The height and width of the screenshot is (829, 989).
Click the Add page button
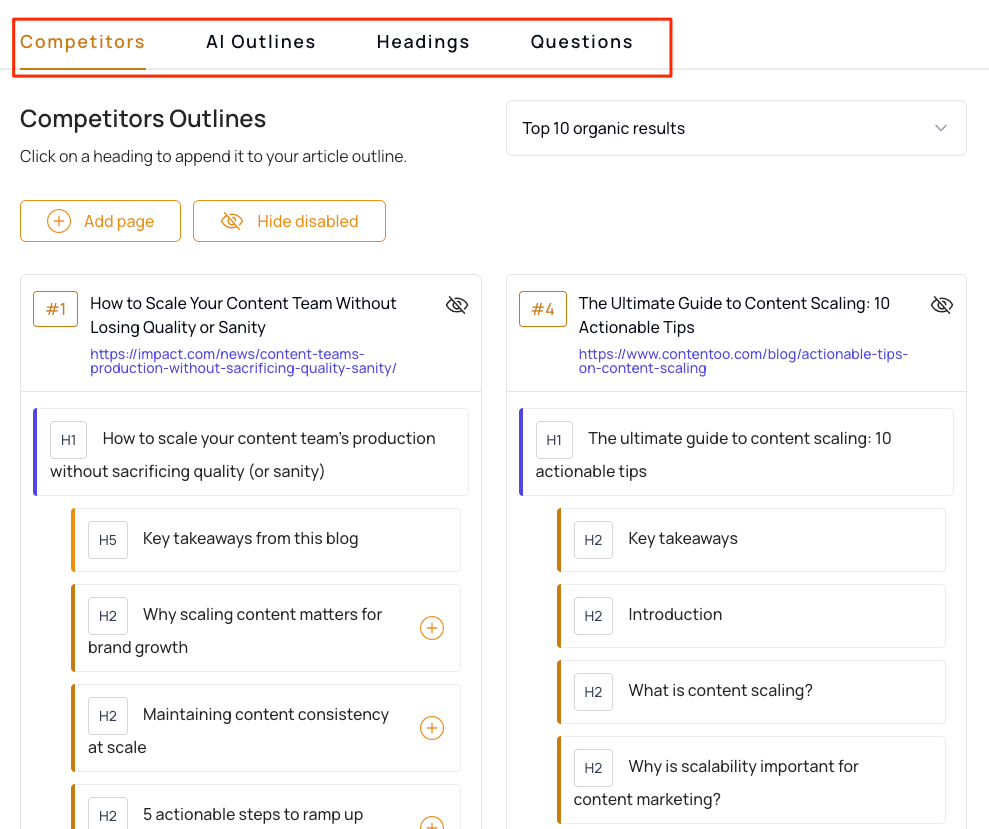point(100,221)
